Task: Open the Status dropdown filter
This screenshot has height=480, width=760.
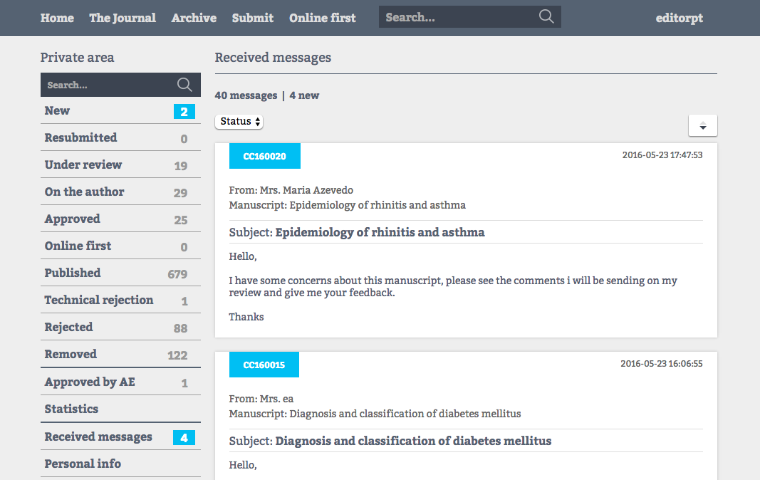Action: [240, 121]
